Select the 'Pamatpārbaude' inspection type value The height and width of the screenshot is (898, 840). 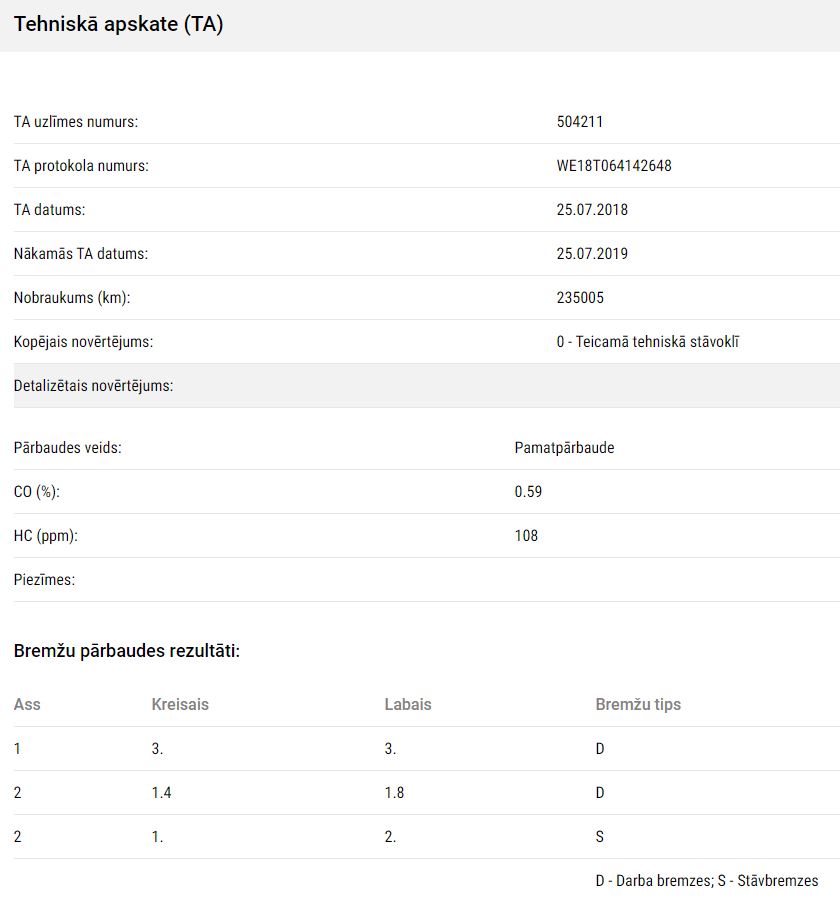pos(565,448)
